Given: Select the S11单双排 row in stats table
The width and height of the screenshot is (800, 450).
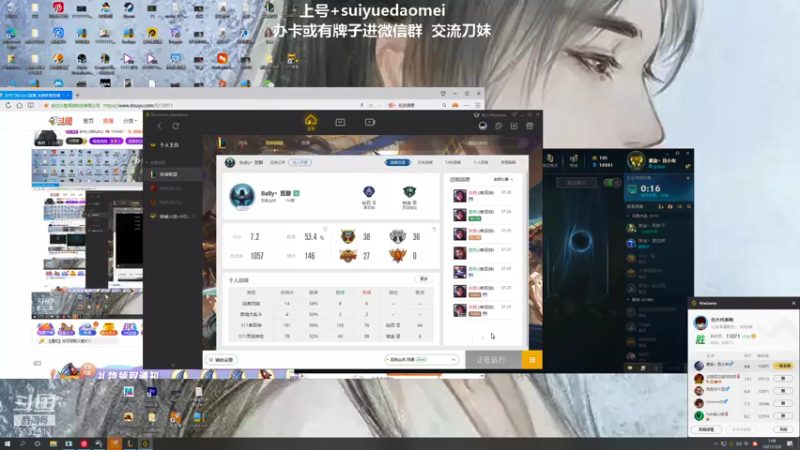Looking at the screenshot, I should tap(331, 325).
